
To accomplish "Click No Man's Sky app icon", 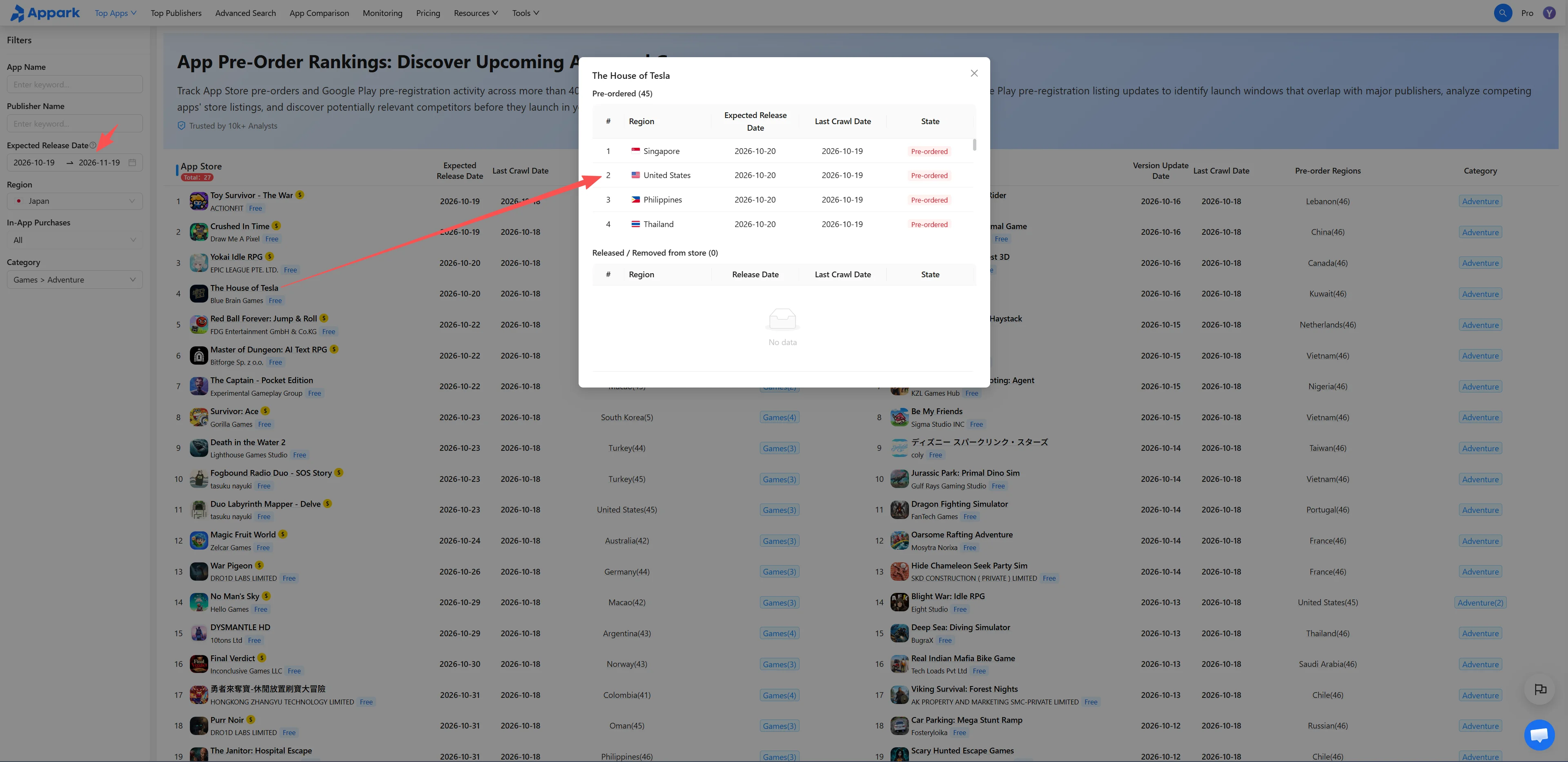I will [198, 603].
